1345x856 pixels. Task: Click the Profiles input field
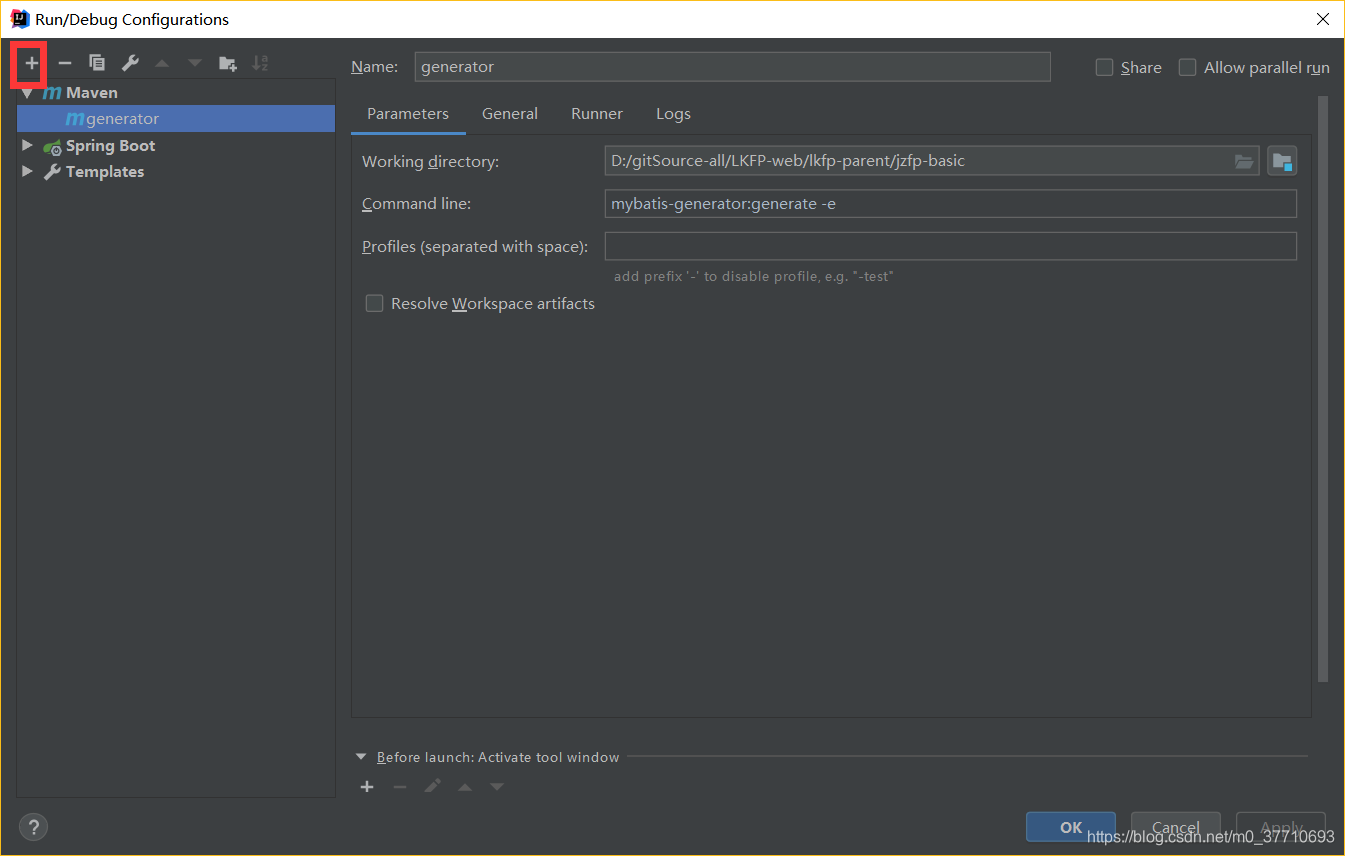(x=950, y=246)
